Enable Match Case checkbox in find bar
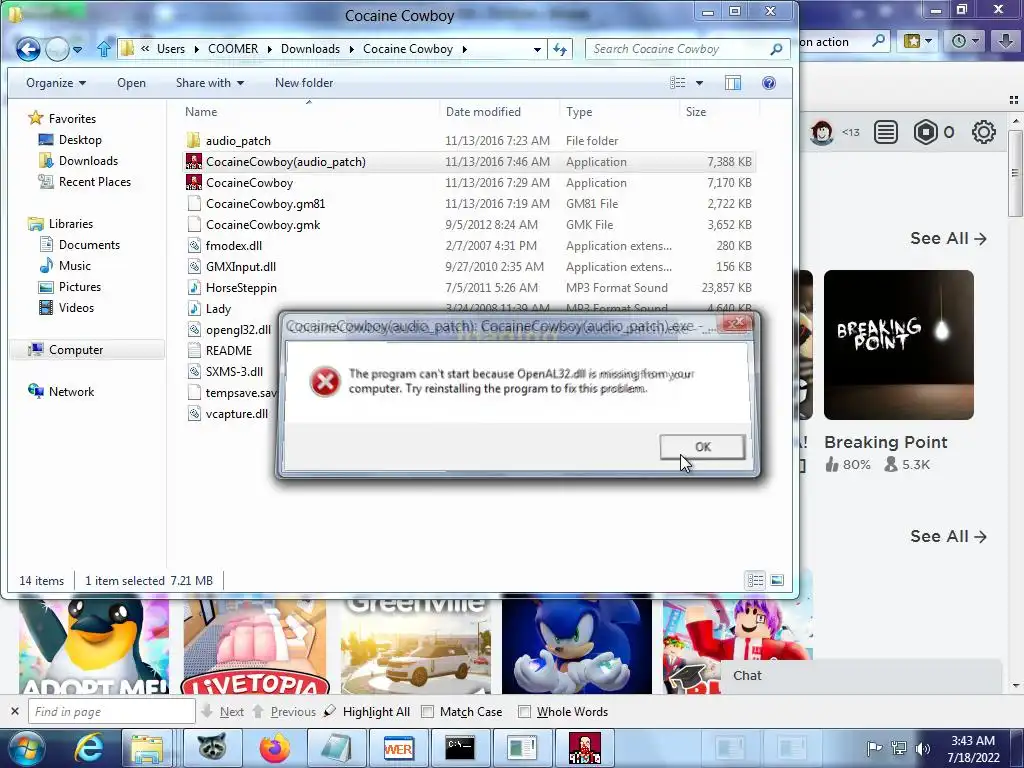Viewport: 1024px width, 768px height. click(427, 712)
